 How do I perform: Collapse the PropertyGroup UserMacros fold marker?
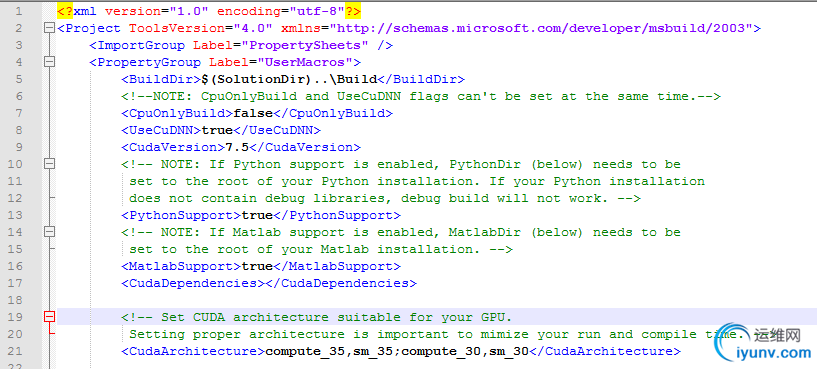pos(49,62)
